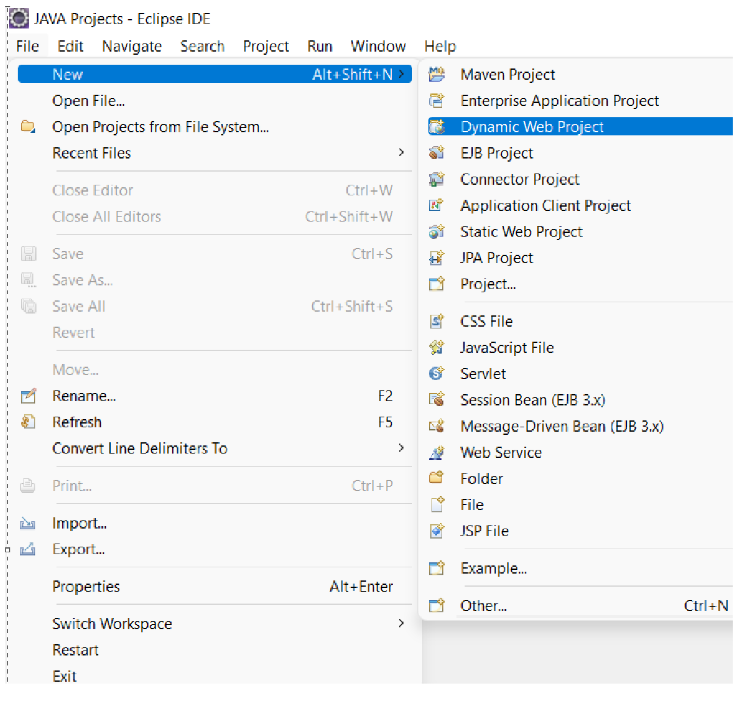Click the JSP File icon
The height and width of the screenshot is (703, 752).
(436, 531)
